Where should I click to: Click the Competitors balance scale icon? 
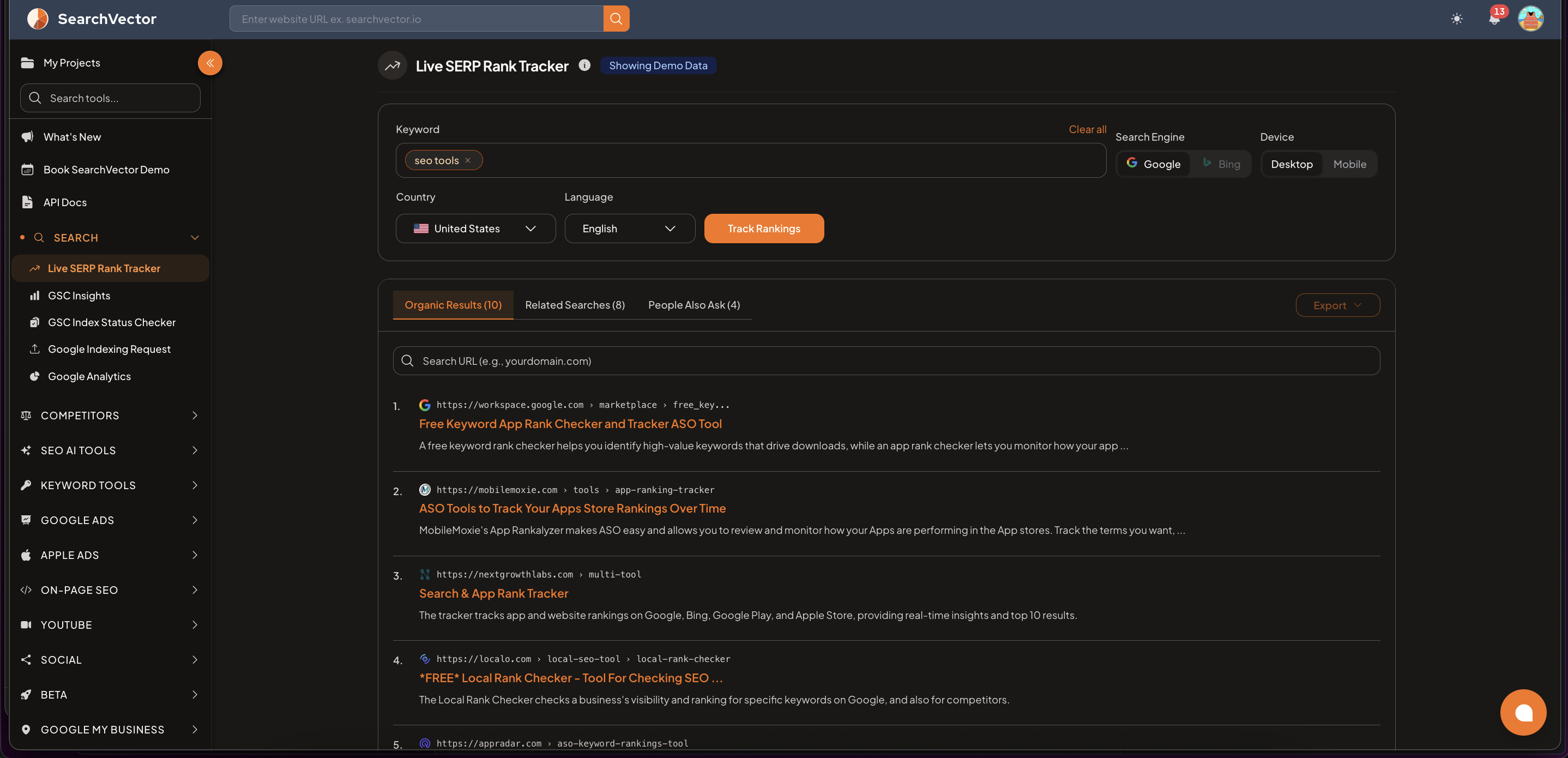click(26, 415)
